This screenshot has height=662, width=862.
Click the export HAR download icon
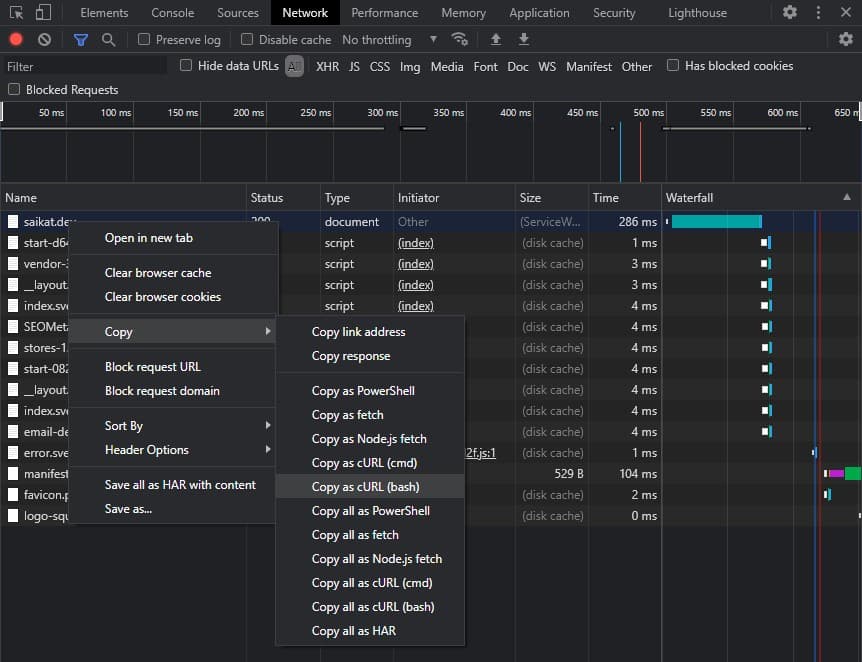click(523, 40)
